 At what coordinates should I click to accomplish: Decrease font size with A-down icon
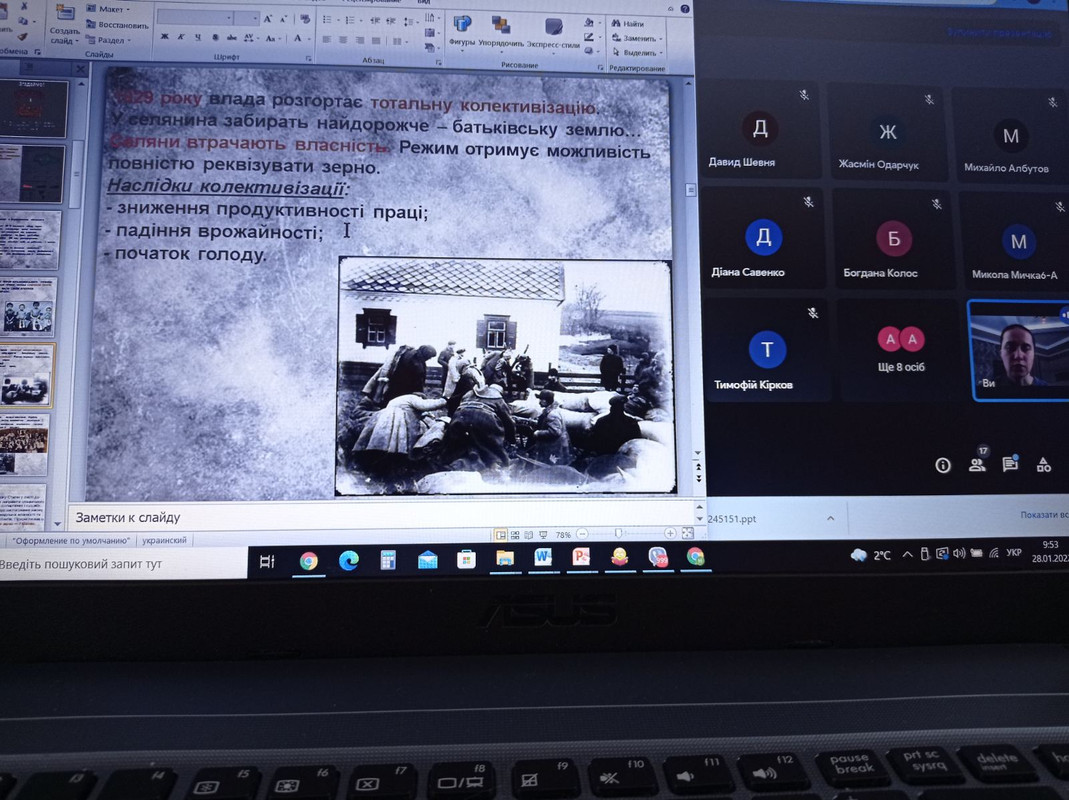284,19
